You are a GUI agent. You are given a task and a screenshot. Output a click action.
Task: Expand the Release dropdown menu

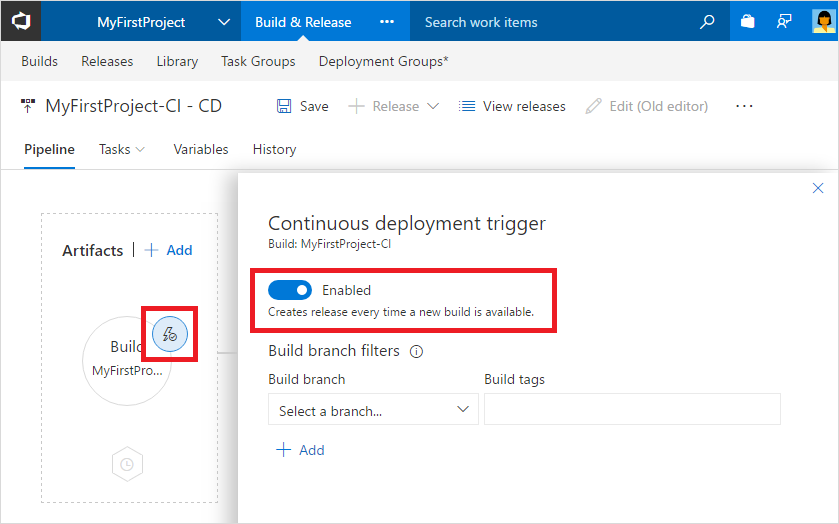[x=433, y=106]
